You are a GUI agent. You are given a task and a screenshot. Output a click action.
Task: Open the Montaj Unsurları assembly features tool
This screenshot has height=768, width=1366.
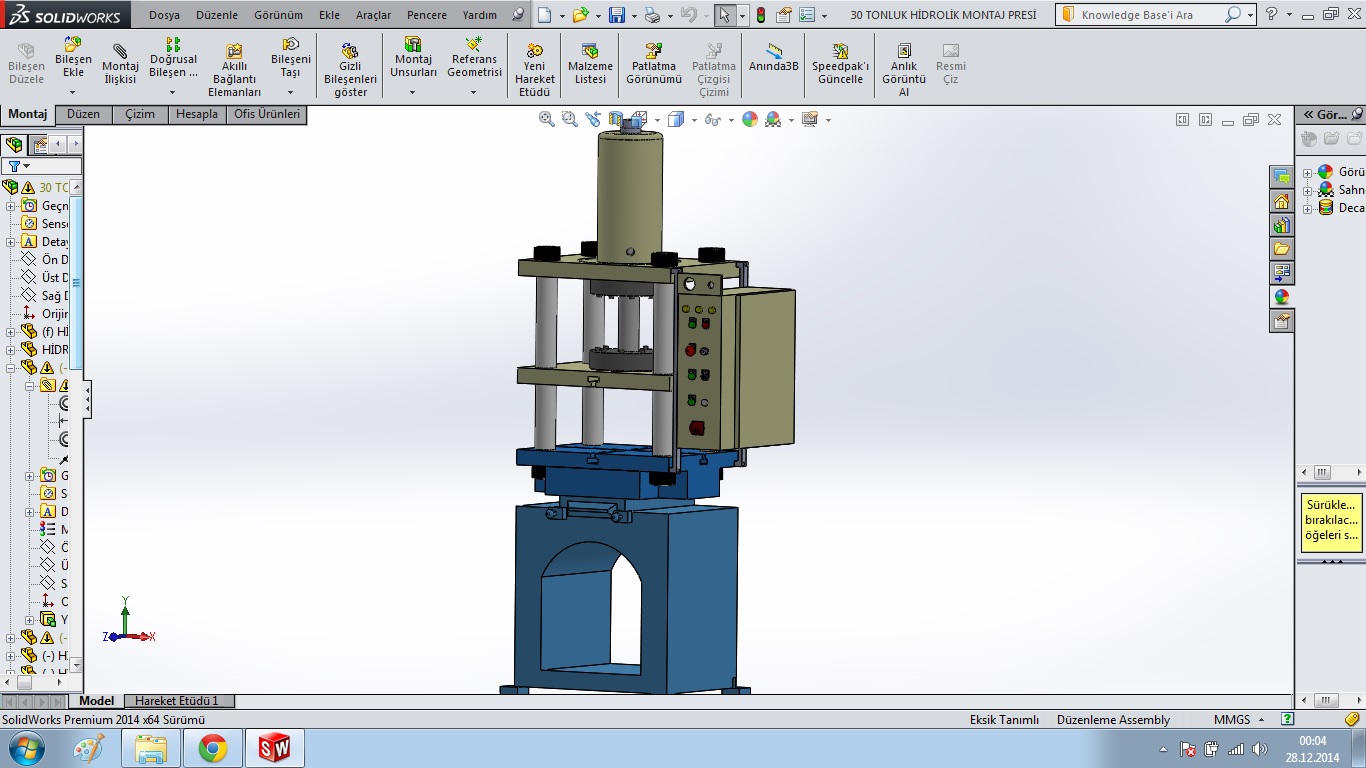[x=413, y=59]
